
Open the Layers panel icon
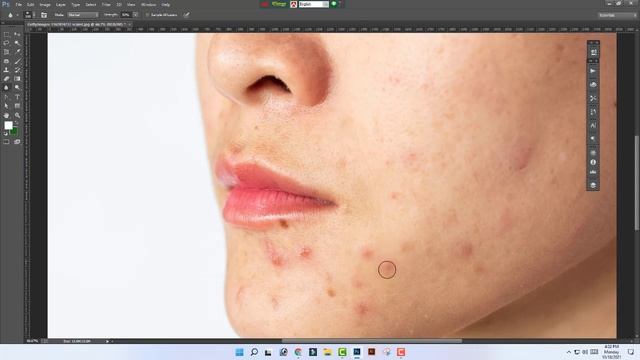click(593, 185)
